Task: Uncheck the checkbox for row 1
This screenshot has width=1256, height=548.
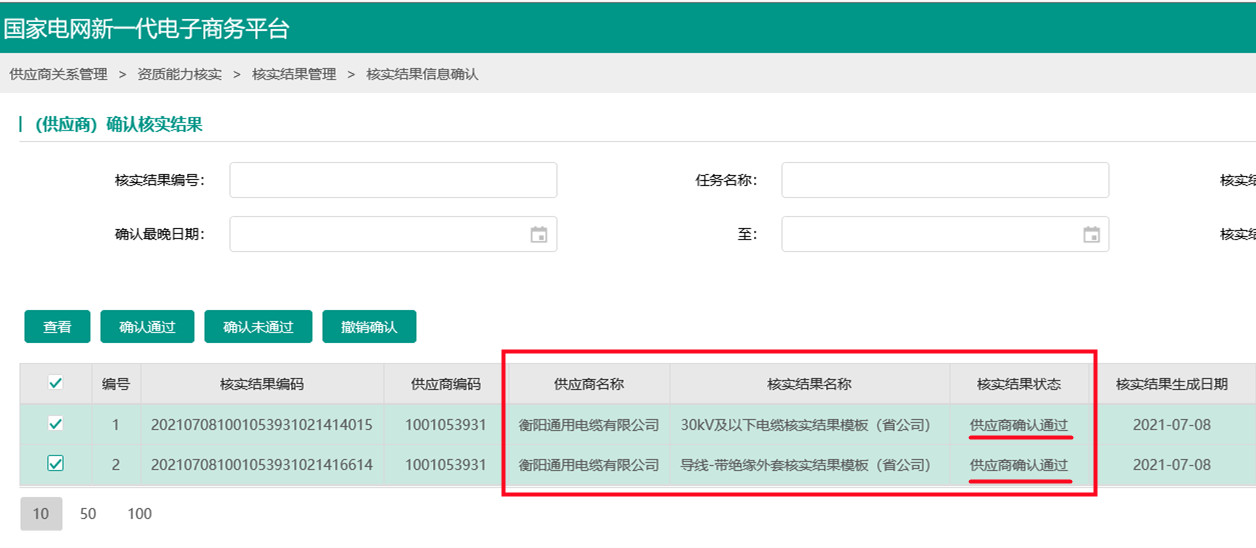Action: pos(56,424)
